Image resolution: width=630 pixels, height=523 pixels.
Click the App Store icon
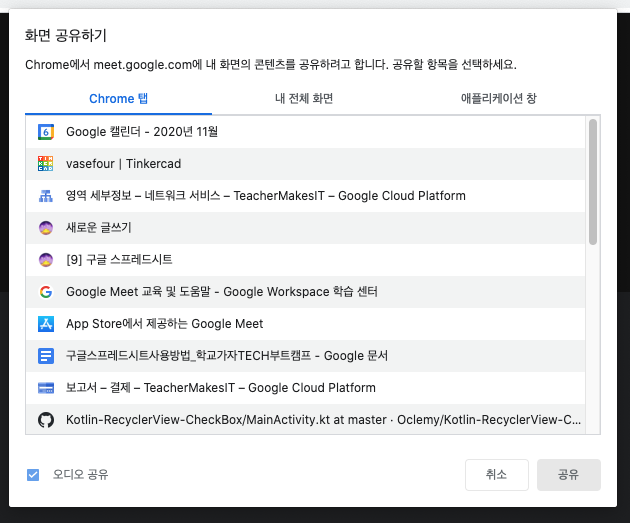[x=46, y=324]
